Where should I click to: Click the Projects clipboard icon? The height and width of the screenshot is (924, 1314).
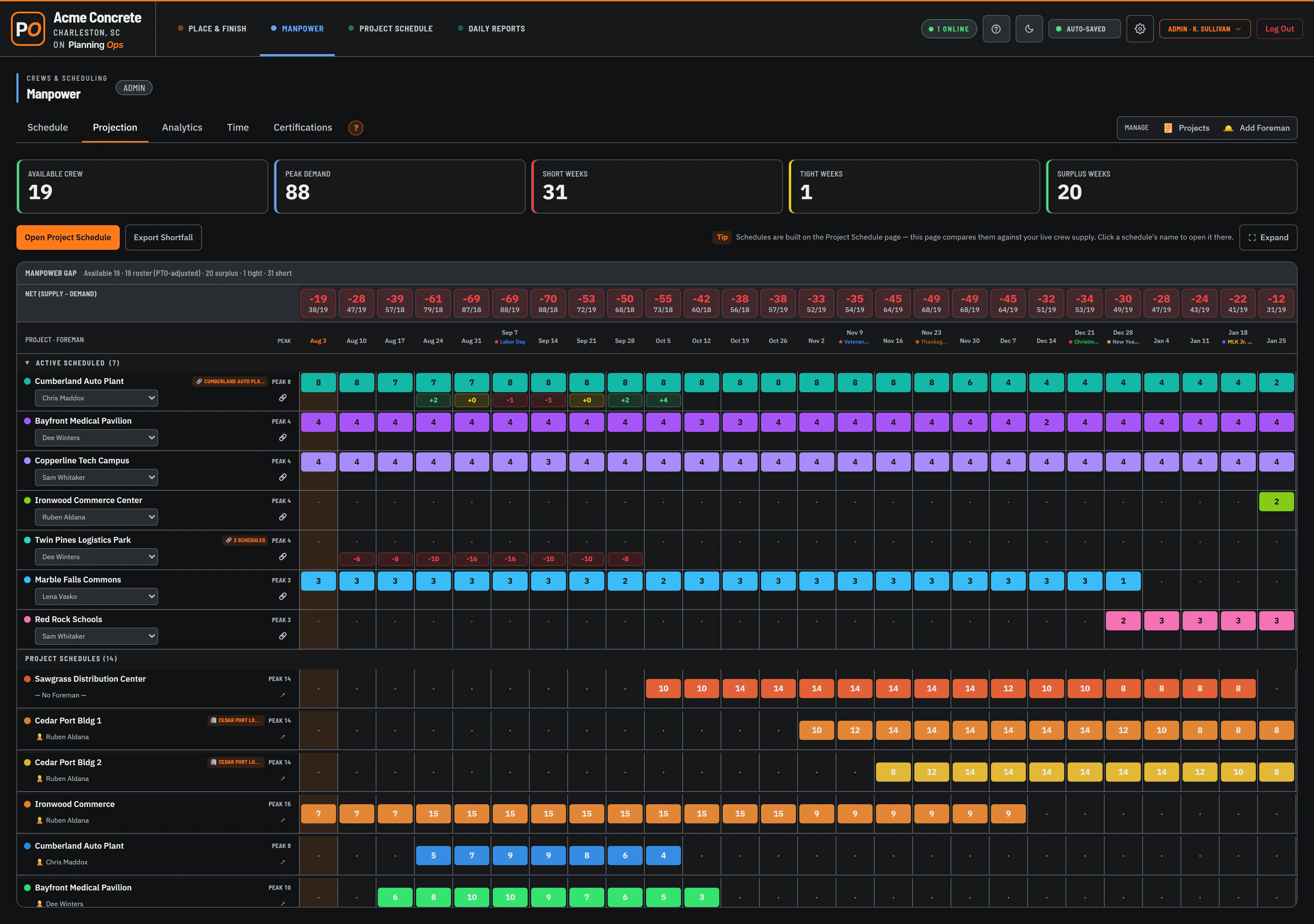(1168, 128)
